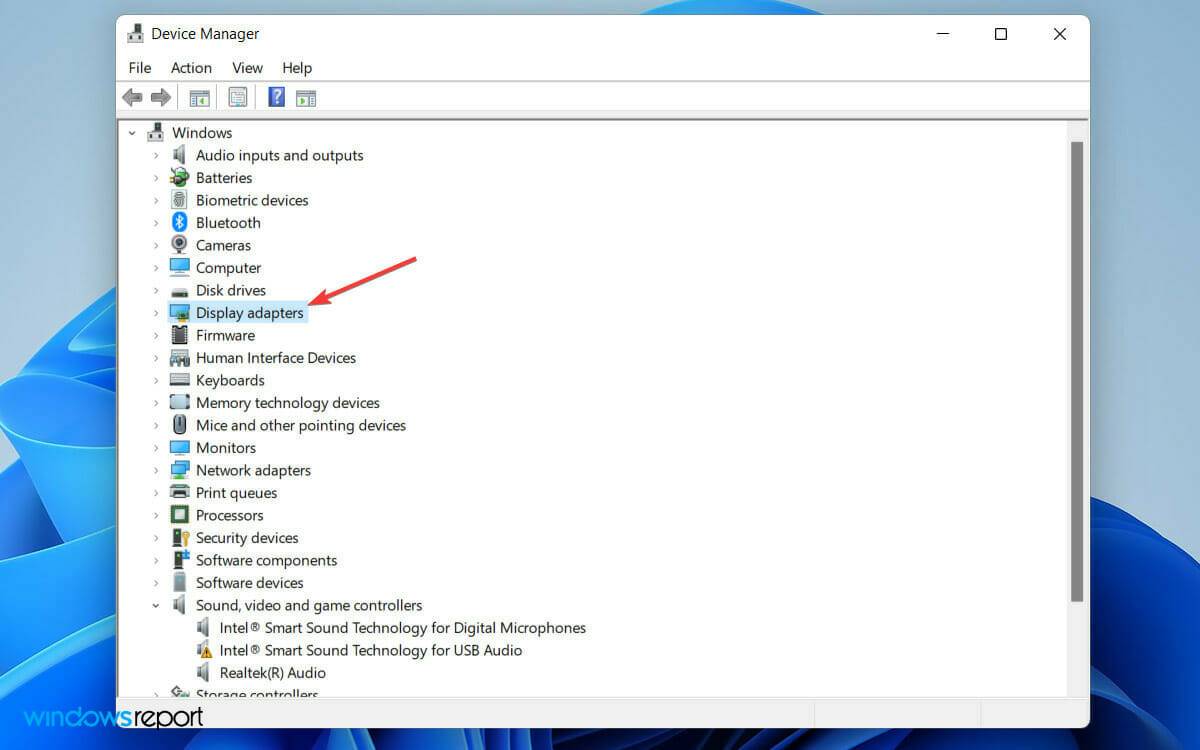
Task: Collapse the Windows root node
Action: point(132,133)
